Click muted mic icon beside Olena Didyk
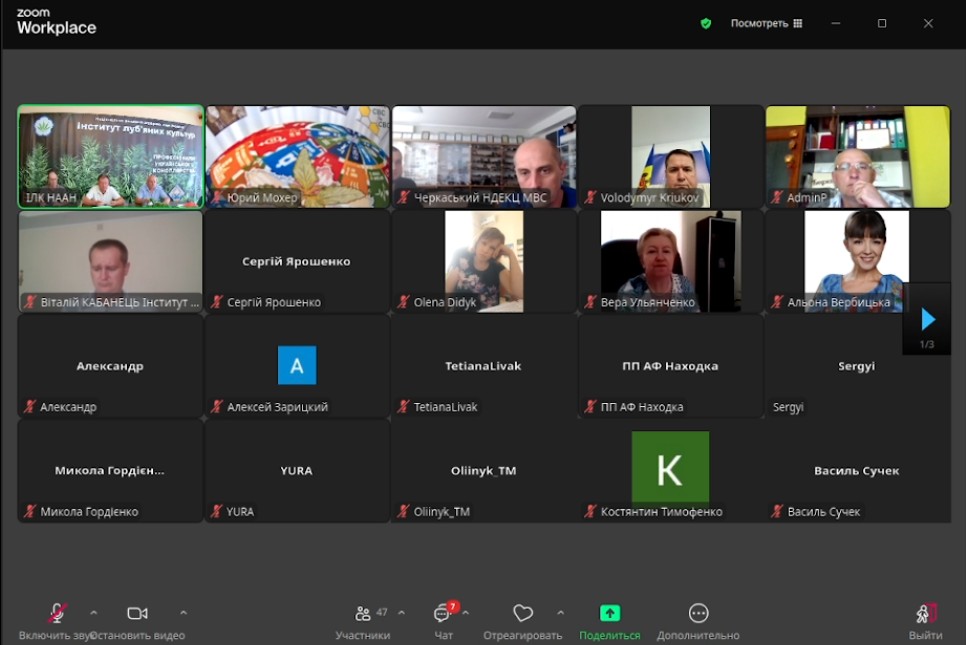This screenshot has width=966, height=645. tap(404, 302)
